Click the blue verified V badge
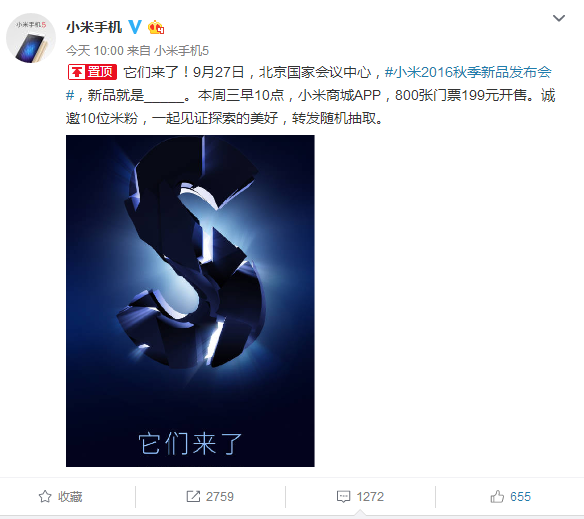 pyautogui.click(x=135, y=27)
